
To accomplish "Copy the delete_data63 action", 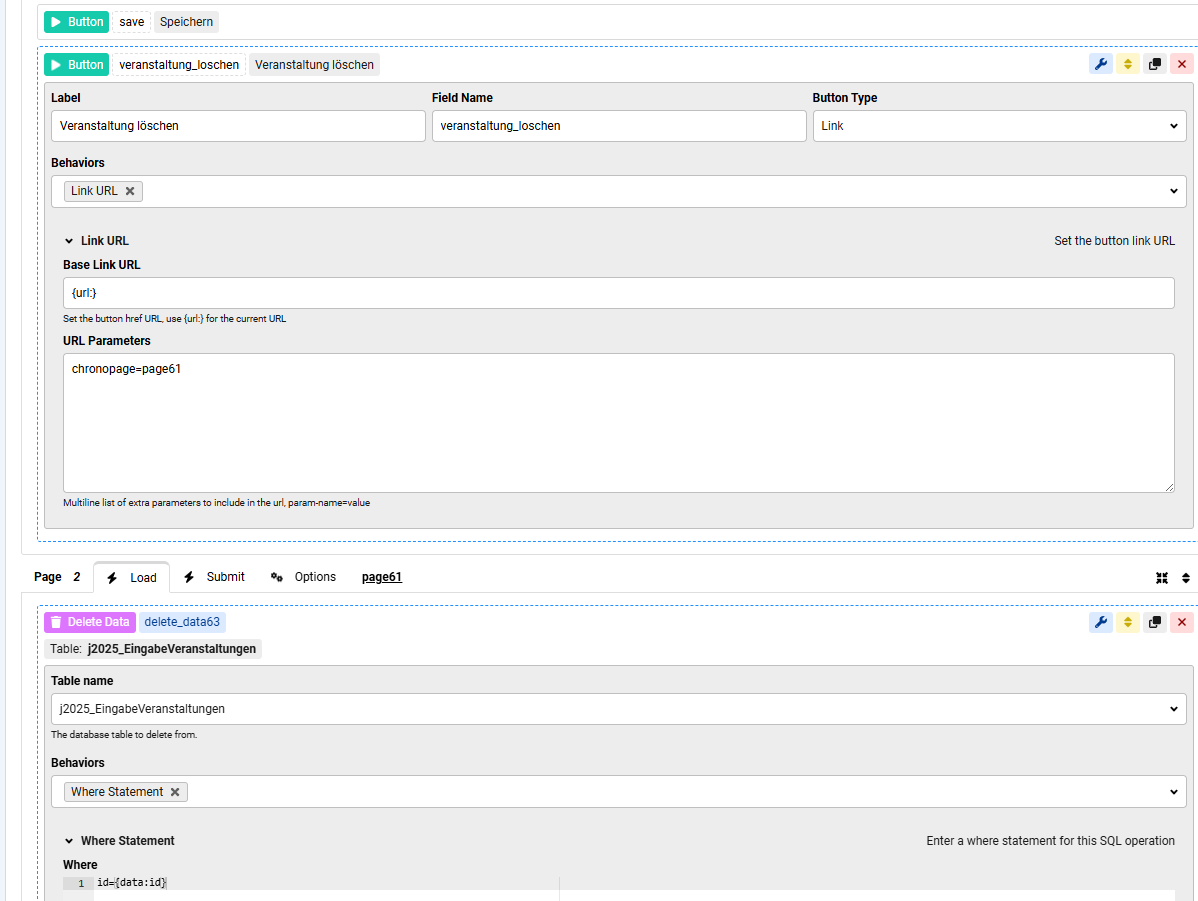I will (1155, 622).
